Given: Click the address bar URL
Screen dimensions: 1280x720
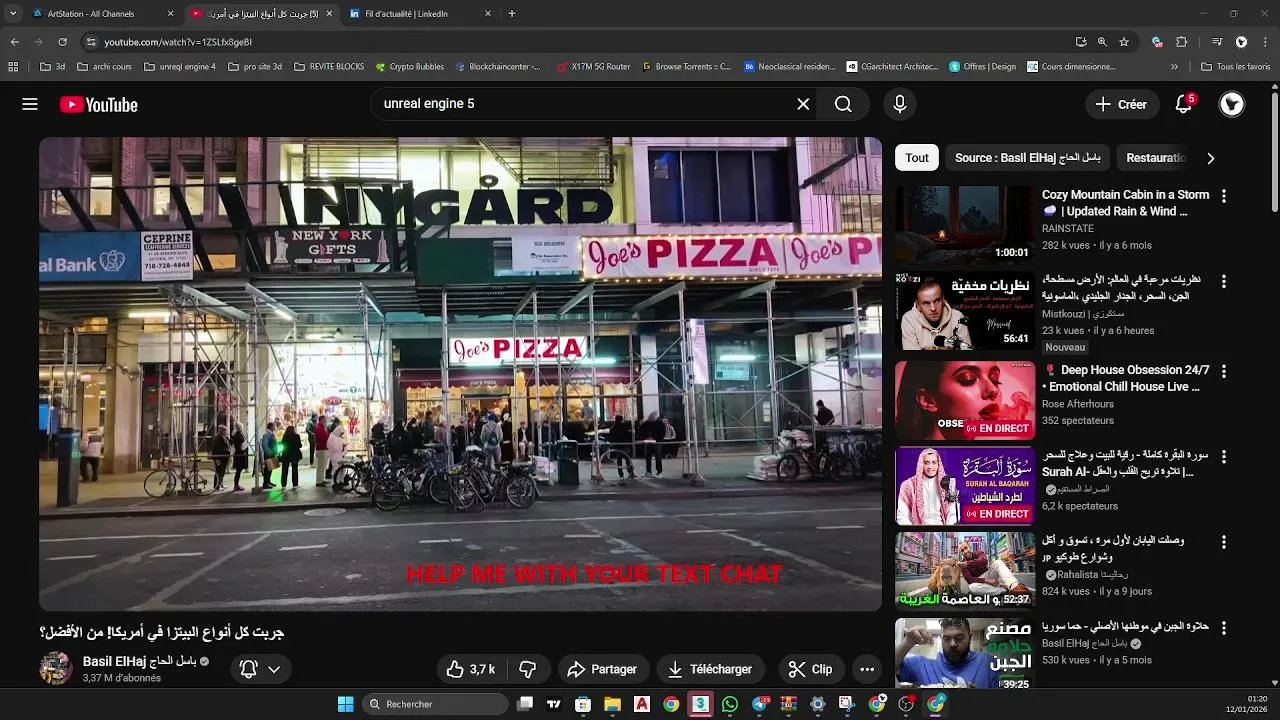Looking at the screenshot, I should (x=178, y=42).
